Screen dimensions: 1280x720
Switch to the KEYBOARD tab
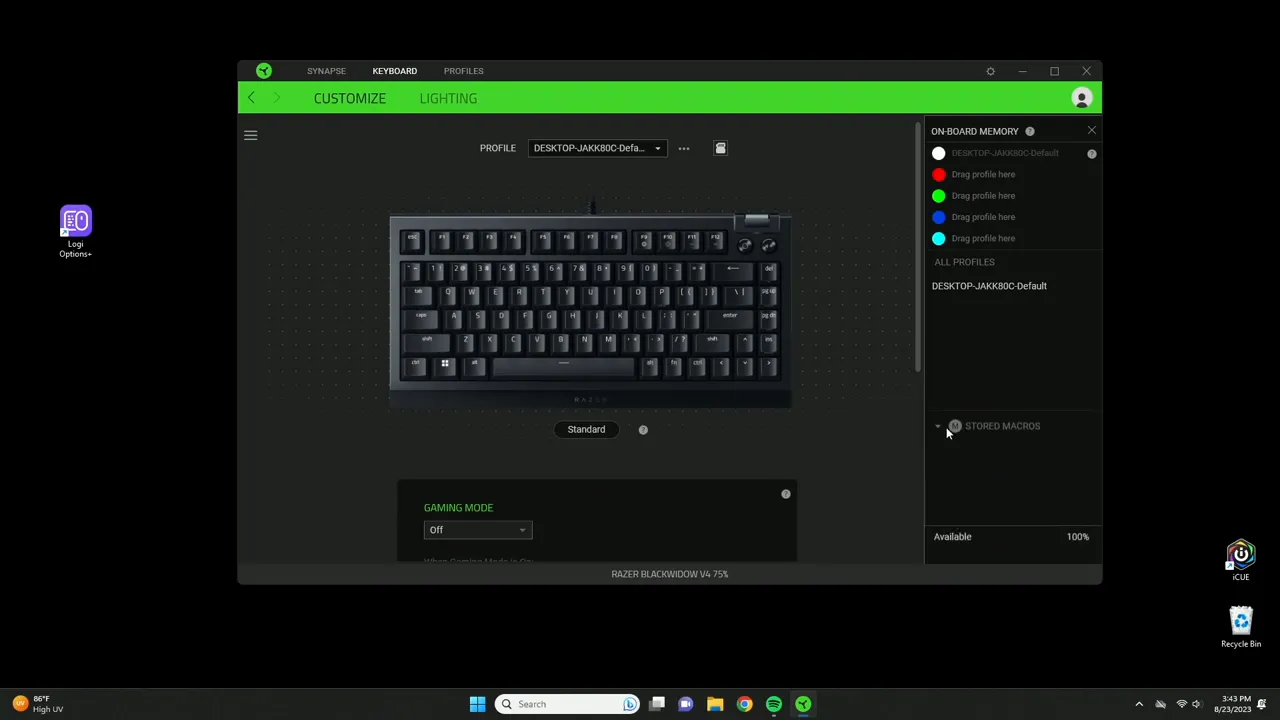pos(395,71)
